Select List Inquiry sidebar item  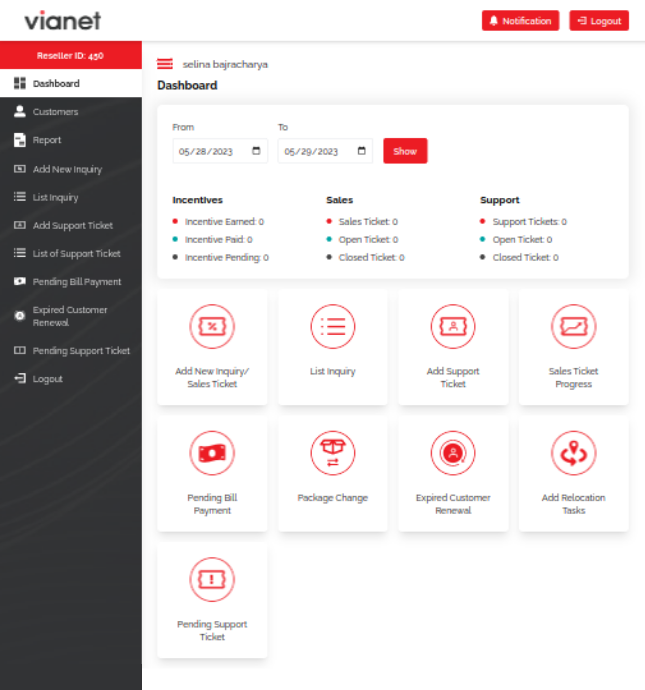(71, 197)
